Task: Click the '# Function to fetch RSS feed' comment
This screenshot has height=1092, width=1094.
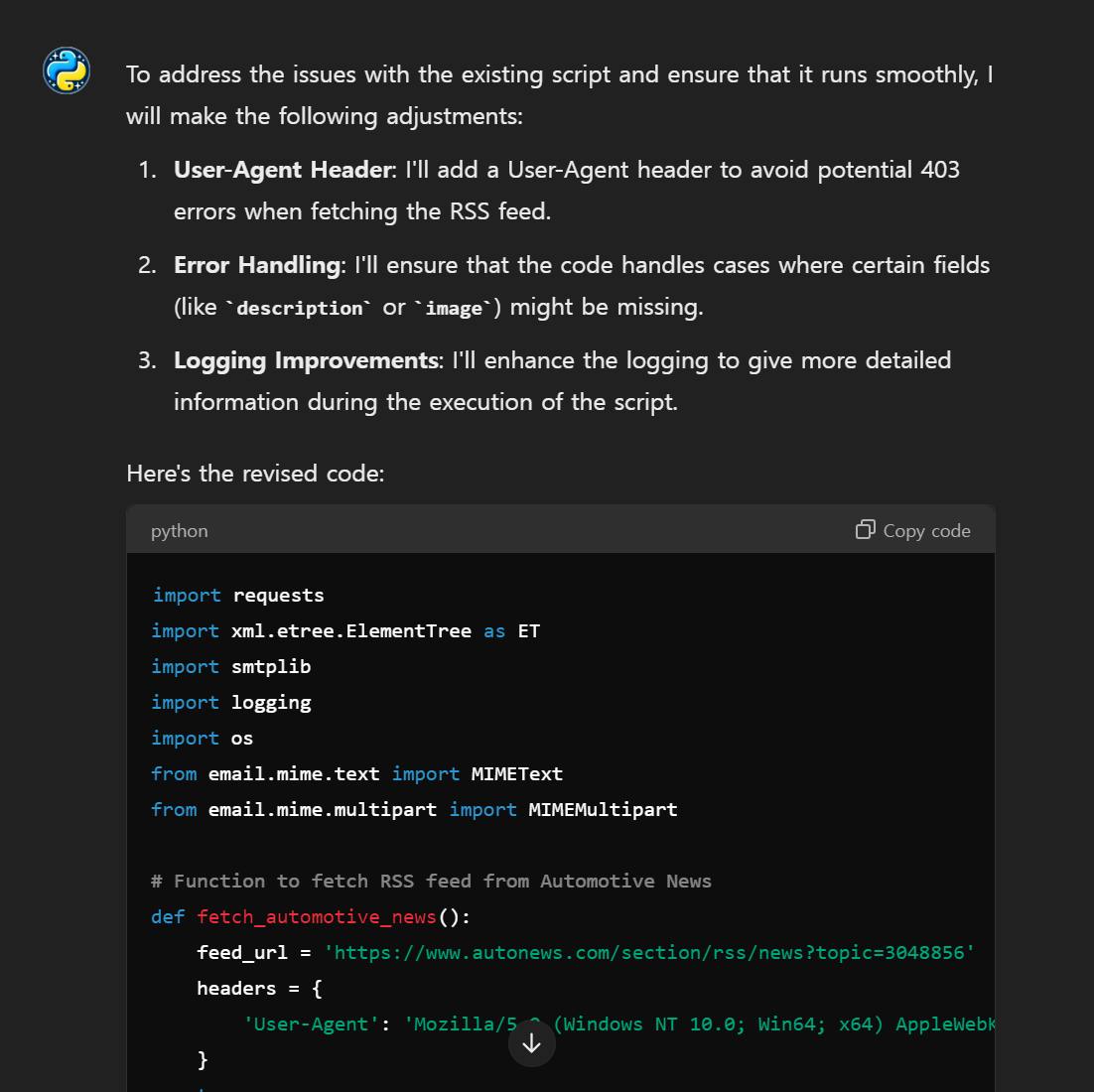Action: click(431, 882)
